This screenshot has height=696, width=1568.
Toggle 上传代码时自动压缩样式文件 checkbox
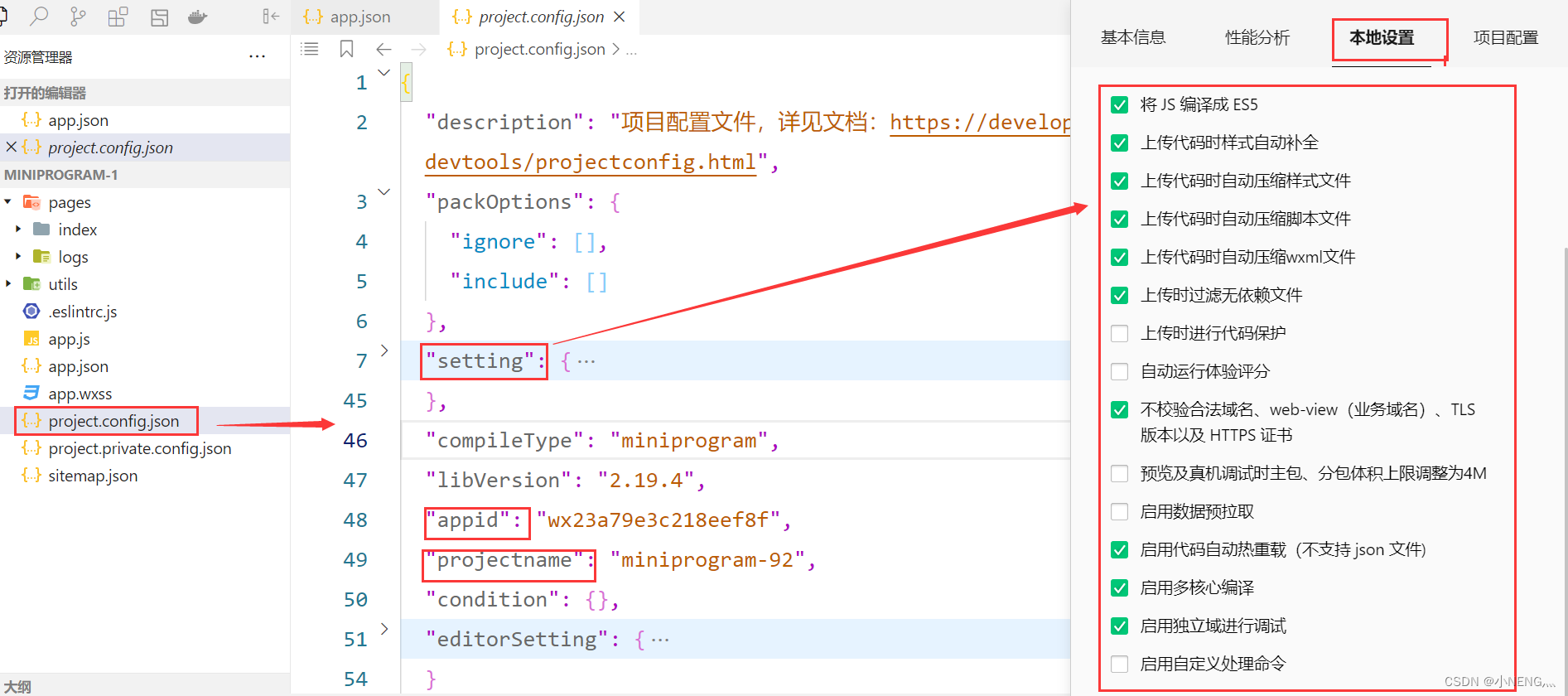point(1119,181)
